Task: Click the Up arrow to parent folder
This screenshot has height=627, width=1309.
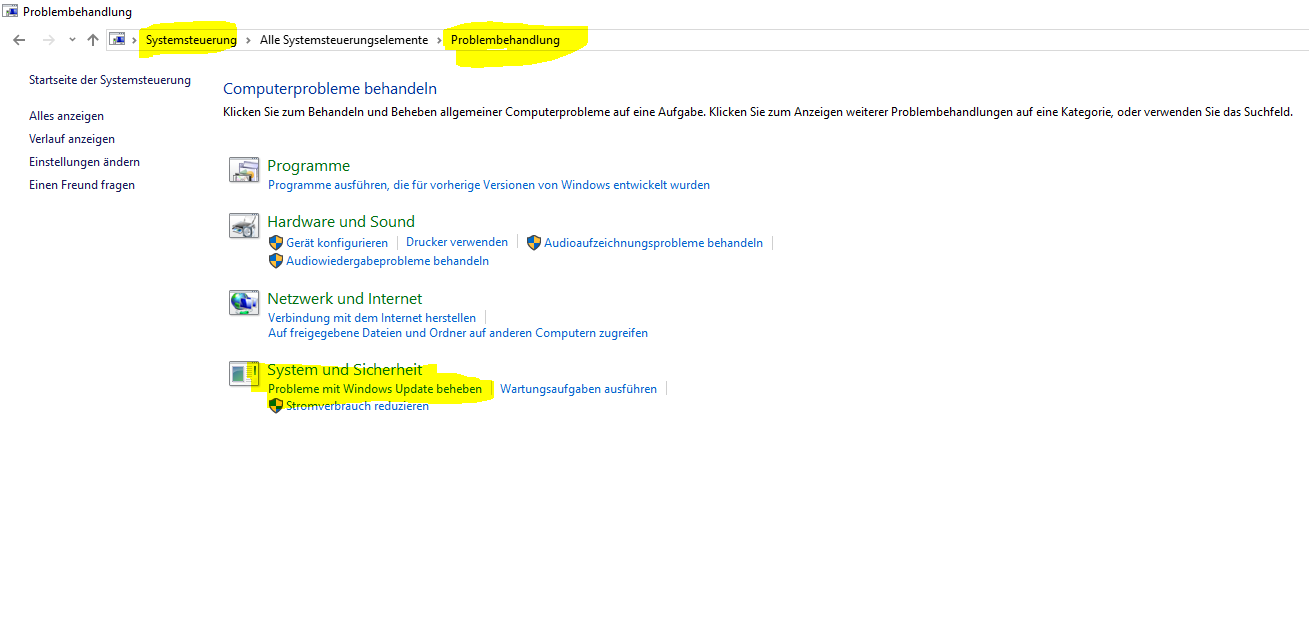Action: point(93,40)
